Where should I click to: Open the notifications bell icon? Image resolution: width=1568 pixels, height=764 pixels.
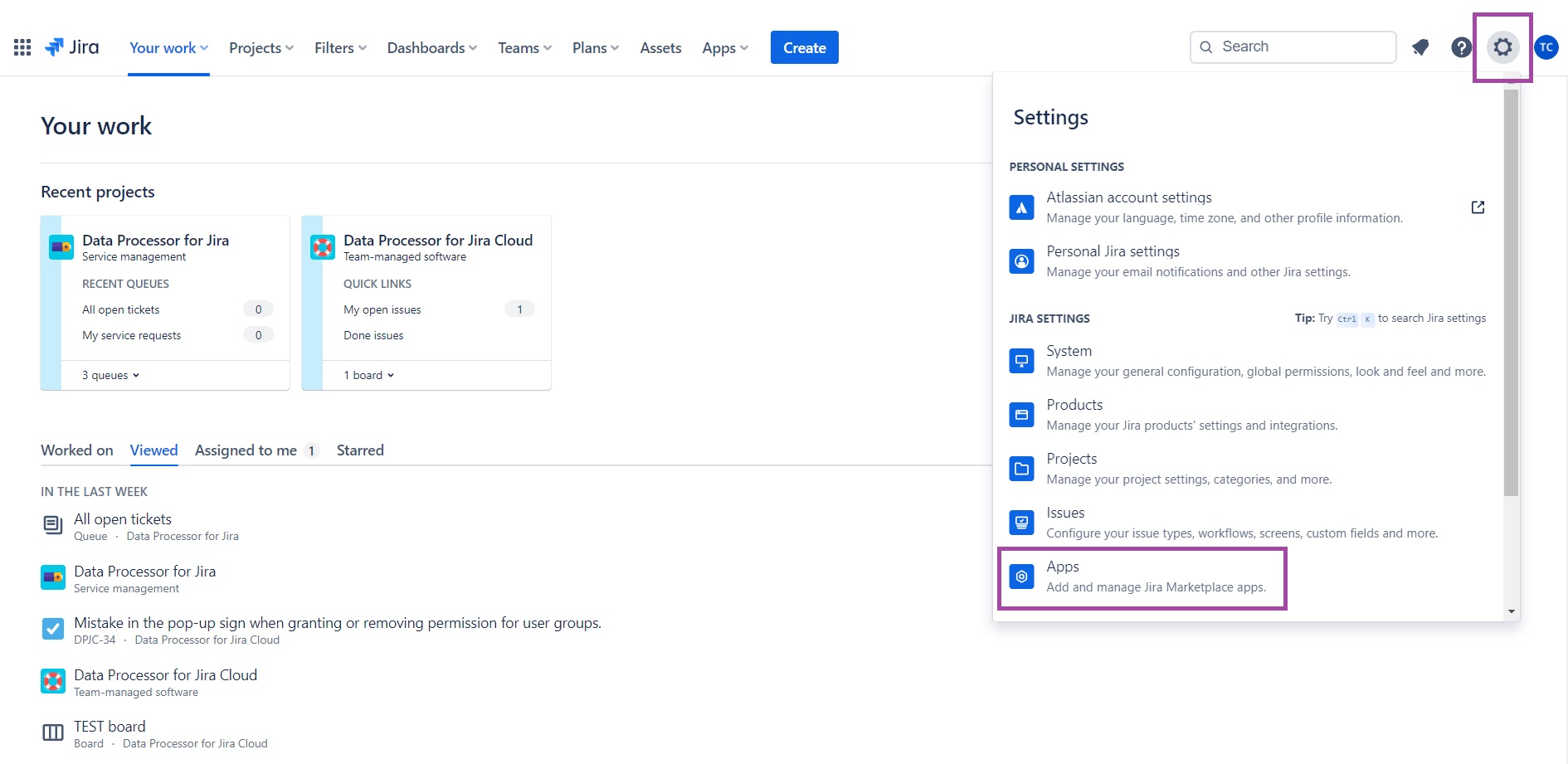[x=1420, y=47]
